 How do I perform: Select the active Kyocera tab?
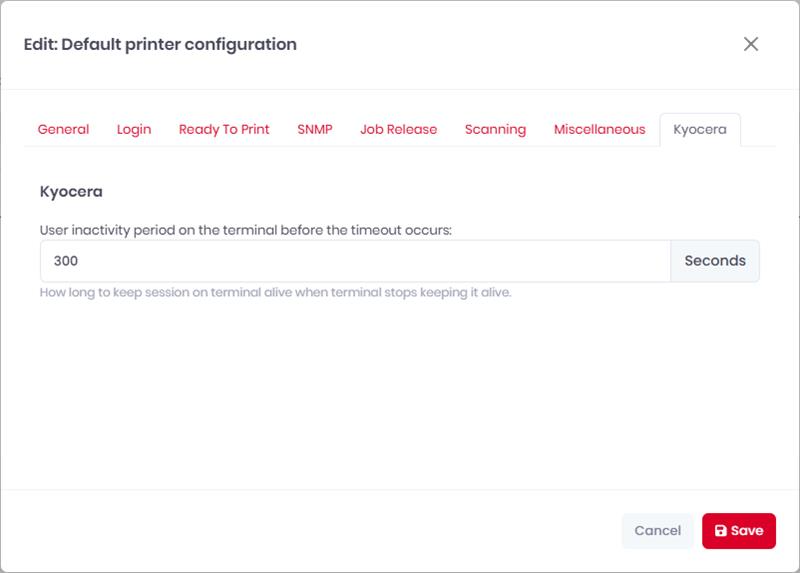(x=700, y=130)
